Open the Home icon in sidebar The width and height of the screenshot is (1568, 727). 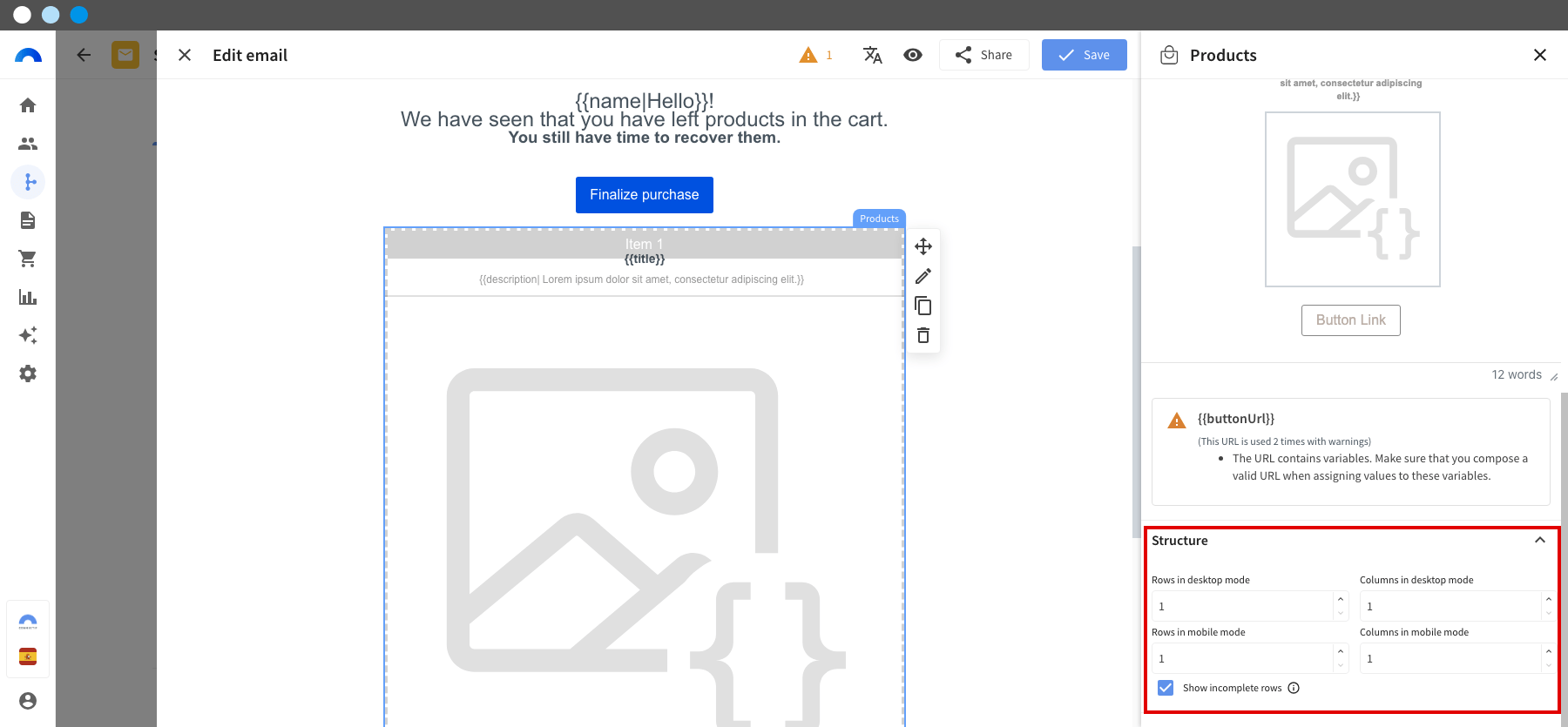coord(28,105)
